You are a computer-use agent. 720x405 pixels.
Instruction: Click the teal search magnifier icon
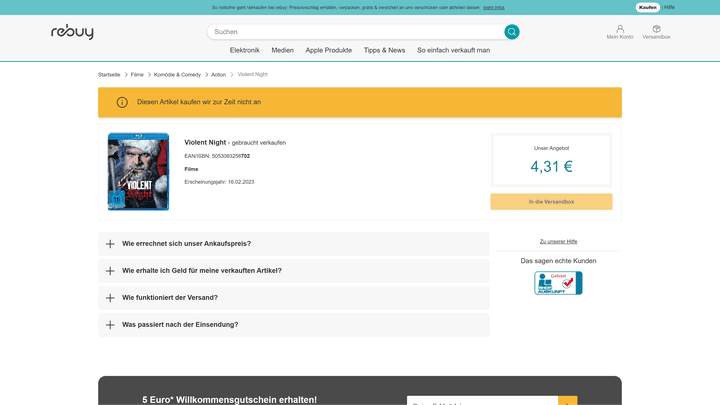coord(512,32)
